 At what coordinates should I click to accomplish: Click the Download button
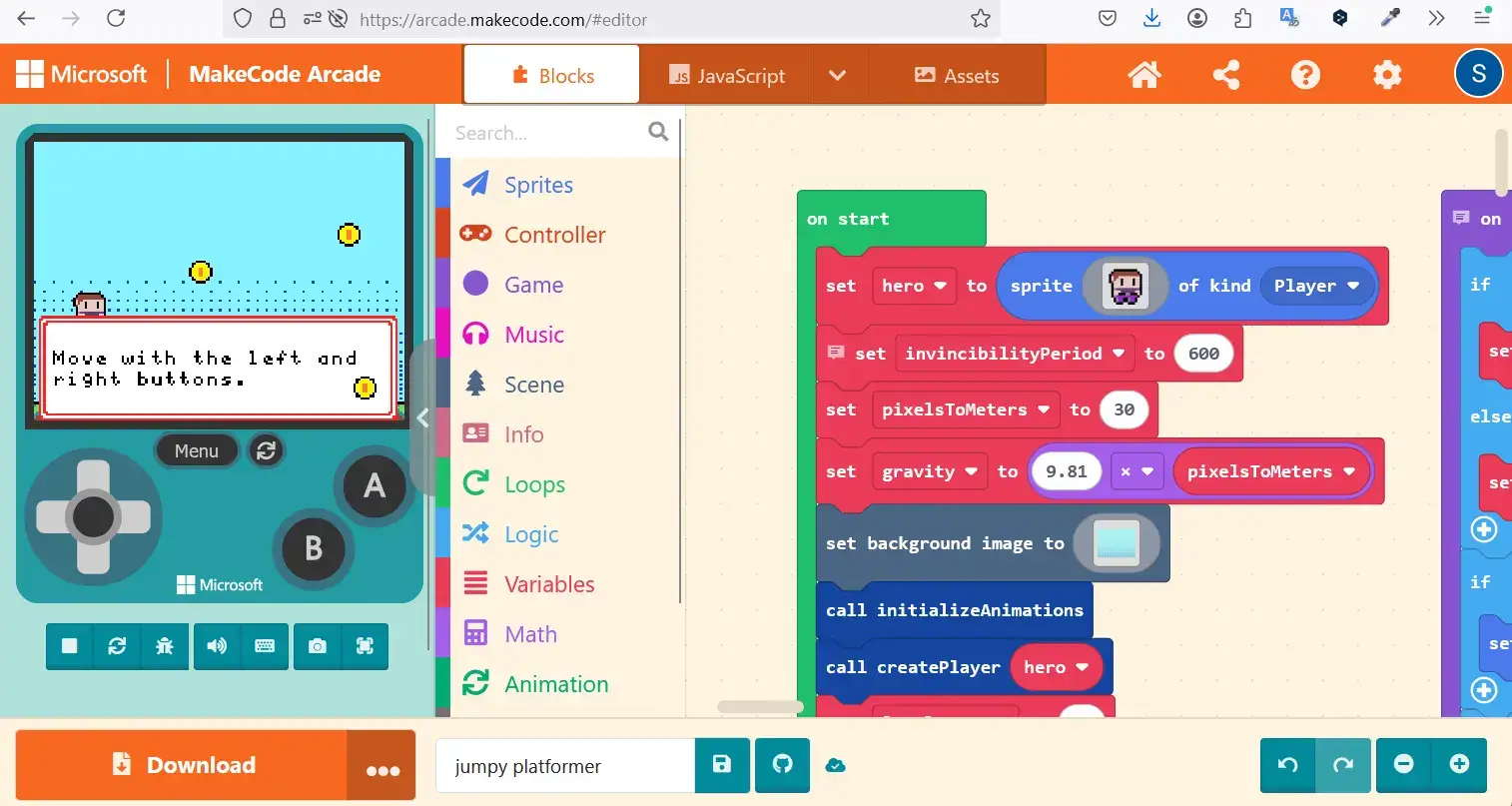tap(182, 765)
